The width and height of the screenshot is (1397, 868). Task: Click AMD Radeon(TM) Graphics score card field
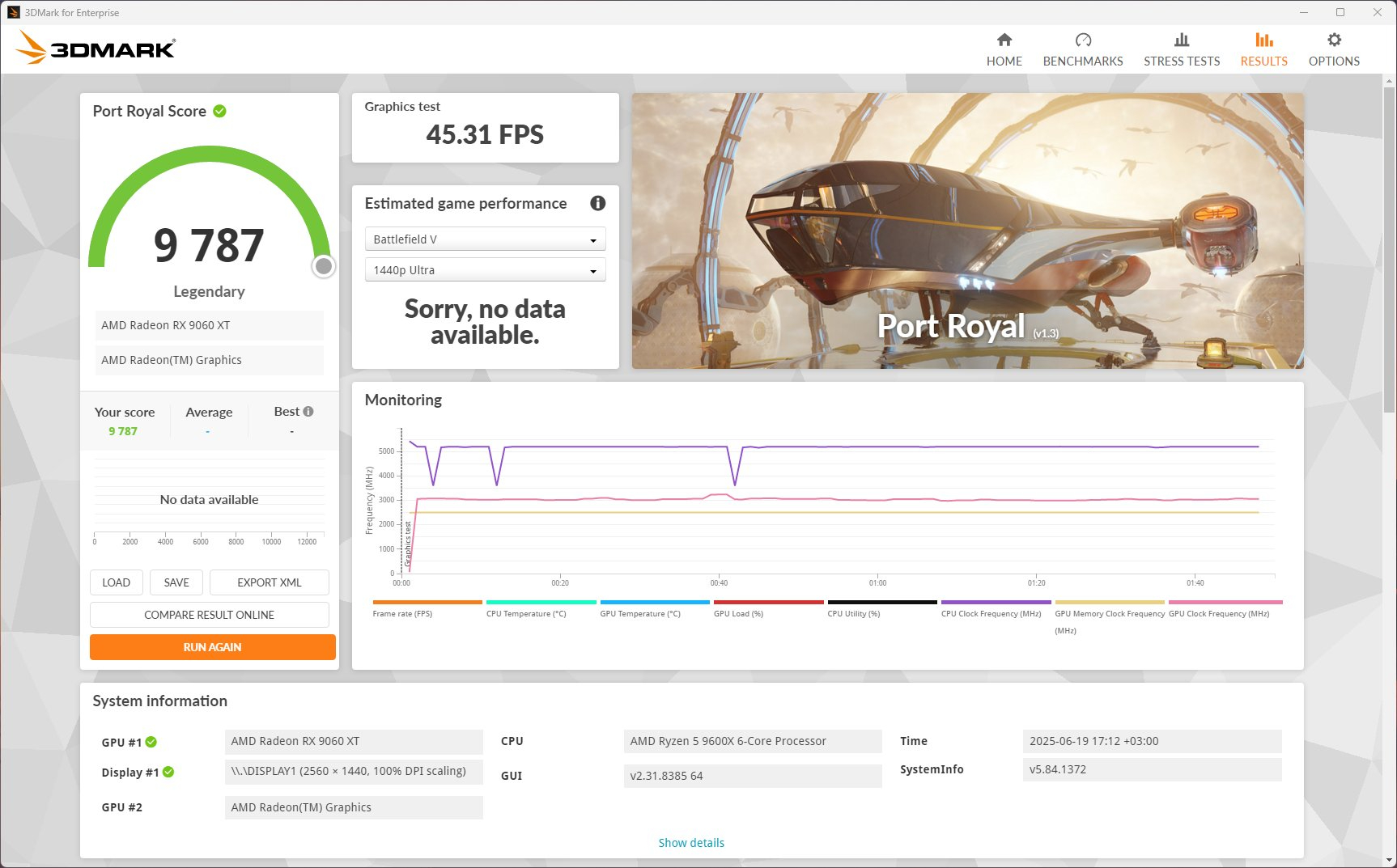tap(209, 360)
